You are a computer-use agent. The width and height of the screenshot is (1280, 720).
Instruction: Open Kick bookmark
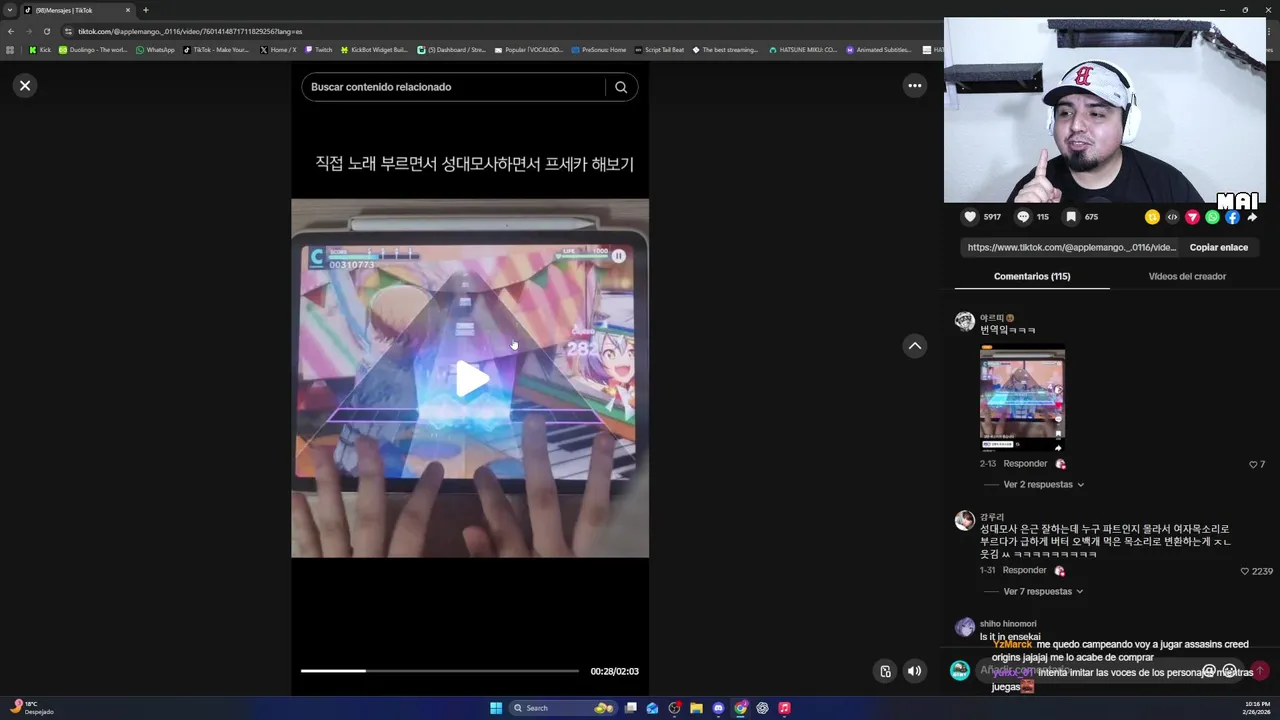pyautogui.click(x=40, y=50)
